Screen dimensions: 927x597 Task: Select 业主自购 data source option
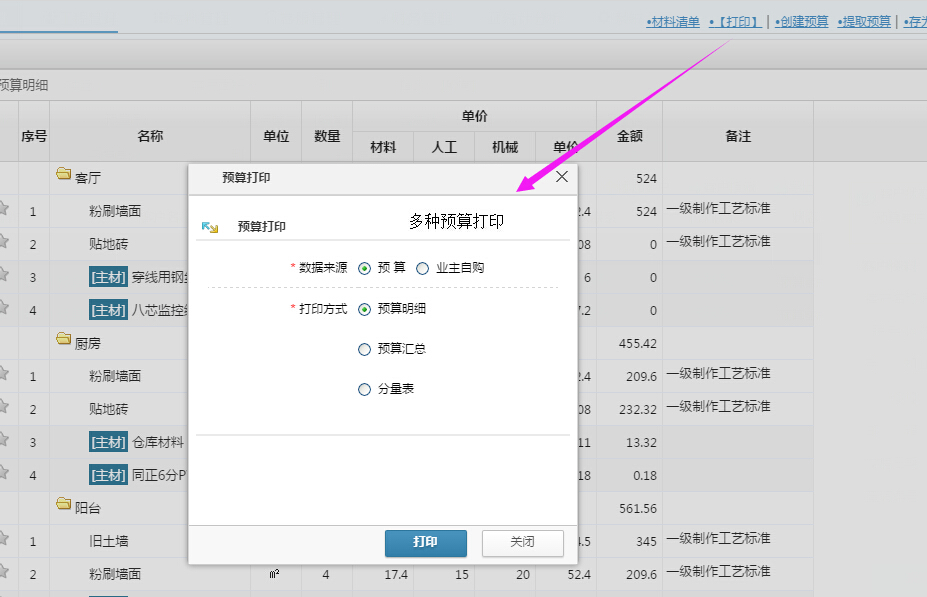pyautogui.click(x=422, y=268)
